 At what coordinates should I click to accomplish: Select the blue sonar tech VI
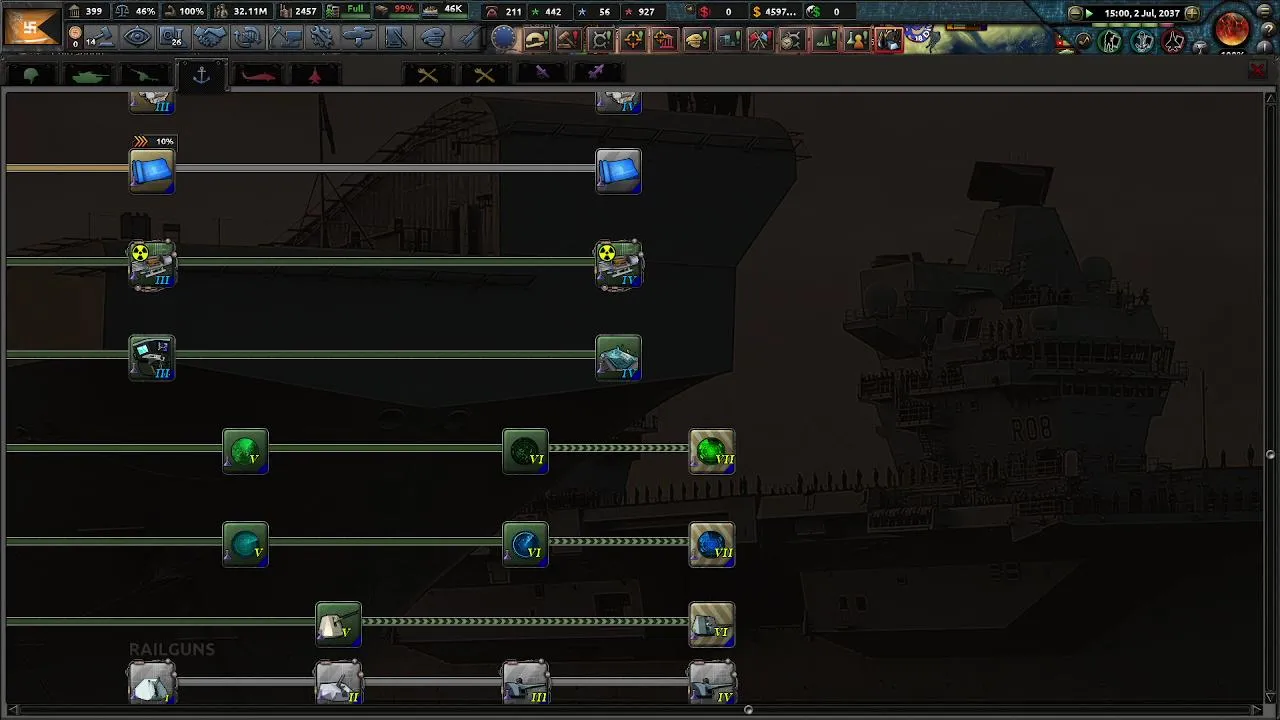(525, 545)
